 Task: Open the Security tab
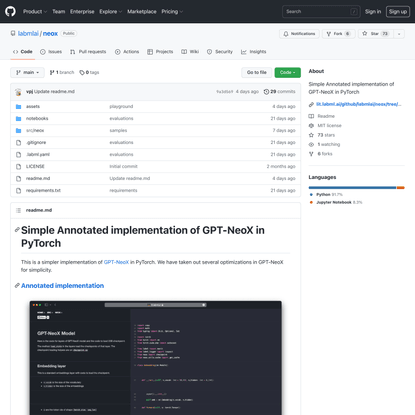click(220, 52)
